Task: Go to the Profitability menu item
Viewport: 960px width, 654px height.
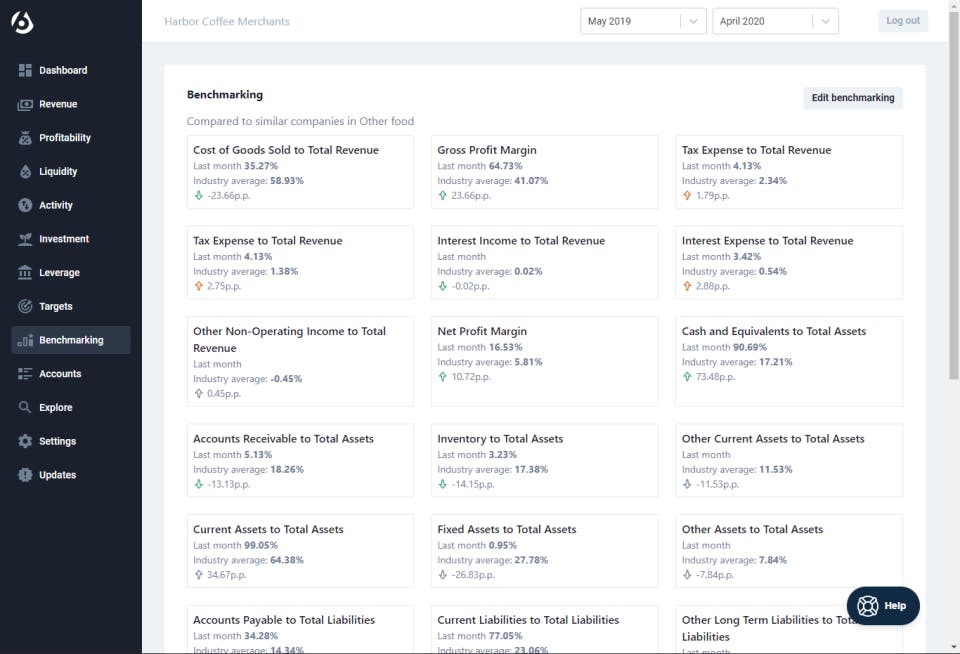Action: tap(65, 138)
